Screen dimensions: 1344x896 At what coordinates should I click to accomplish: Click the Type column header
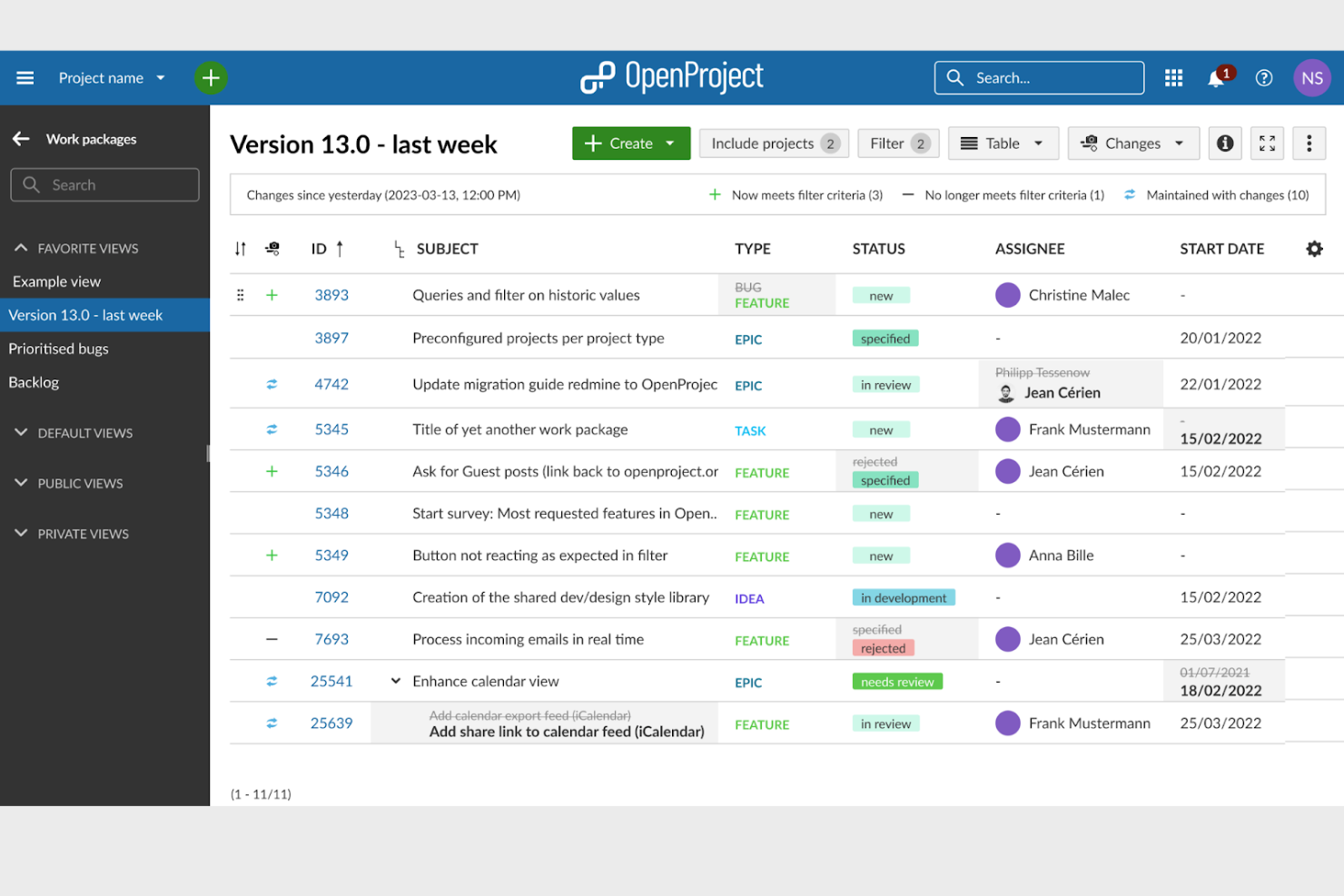coord(752,249)
